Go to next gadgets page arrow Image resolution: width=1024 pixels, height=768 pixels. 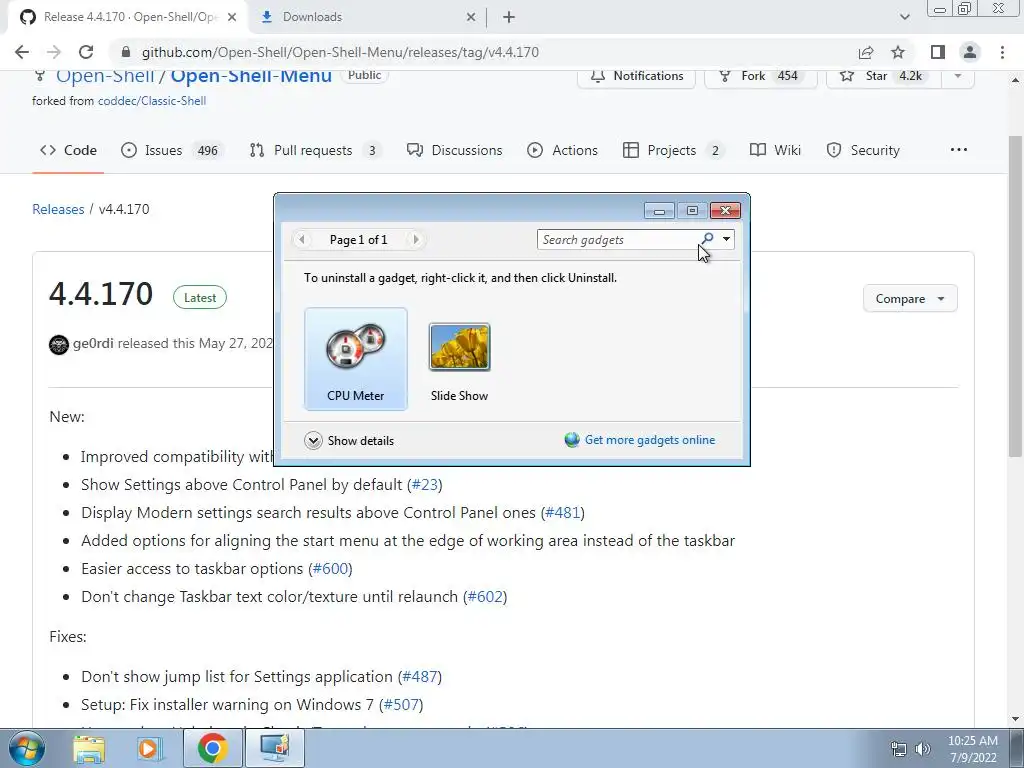(416, 240)
